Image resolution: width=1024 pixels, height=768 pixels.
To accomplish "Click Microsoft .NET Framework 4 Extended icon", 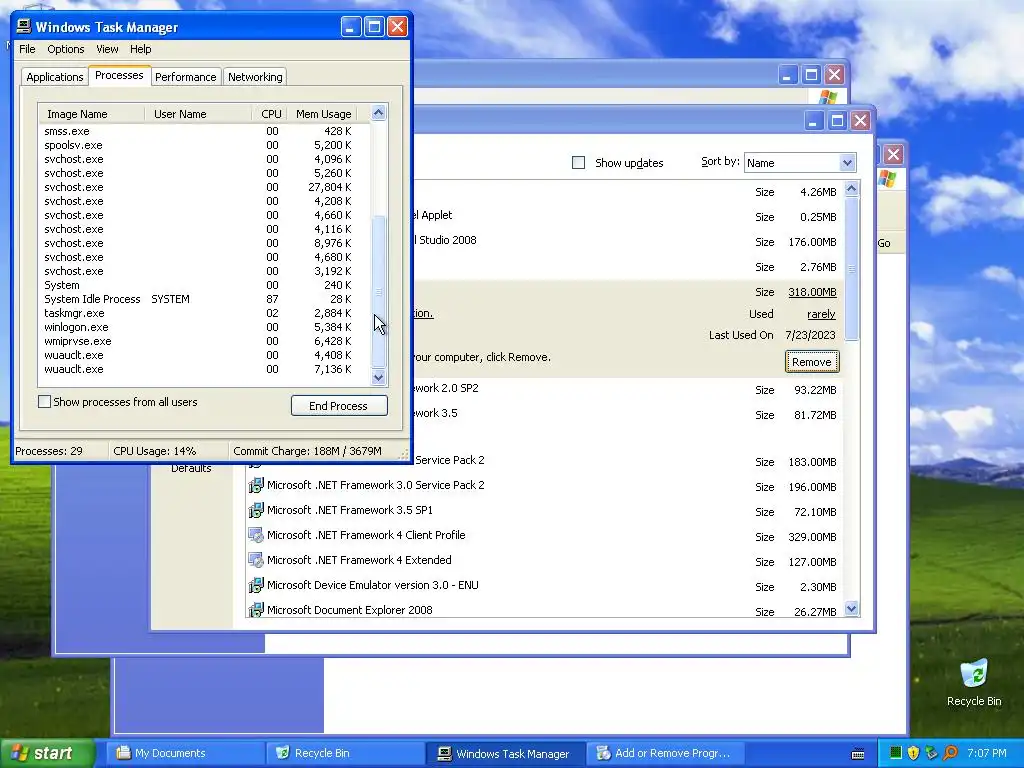I will tap(256, 560).
